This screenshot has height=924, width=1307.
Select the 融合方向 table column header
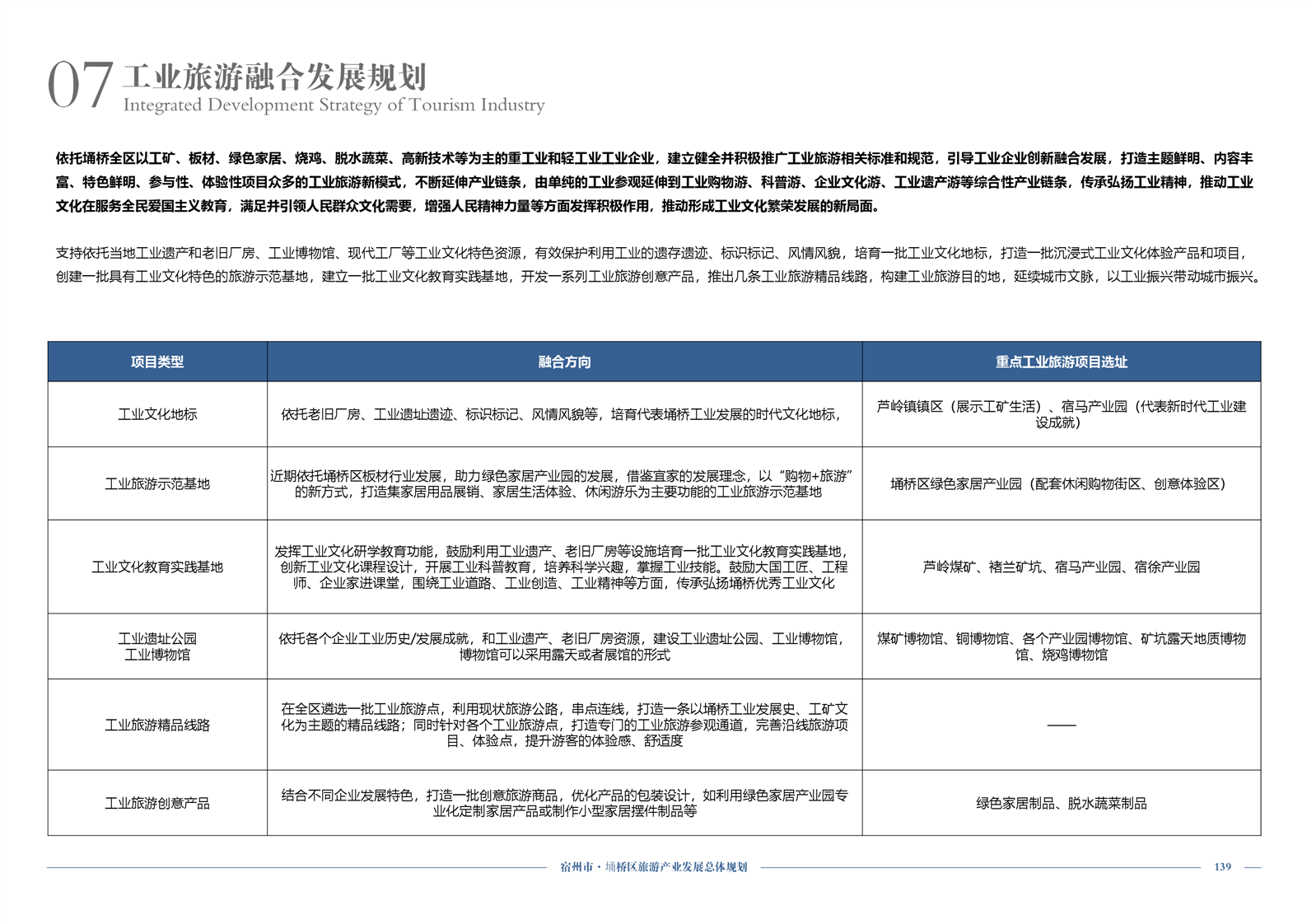(564, 362)
